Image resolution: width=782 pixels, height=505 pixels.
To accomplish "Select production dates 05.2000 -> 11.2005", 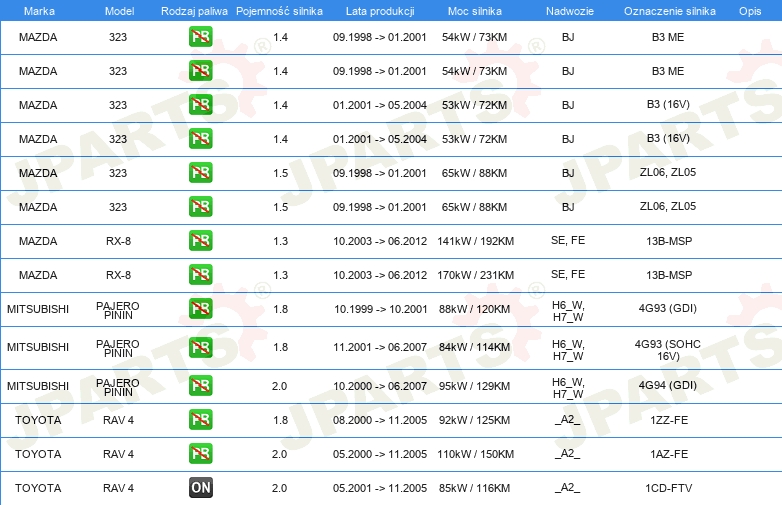I will [380, 454].
